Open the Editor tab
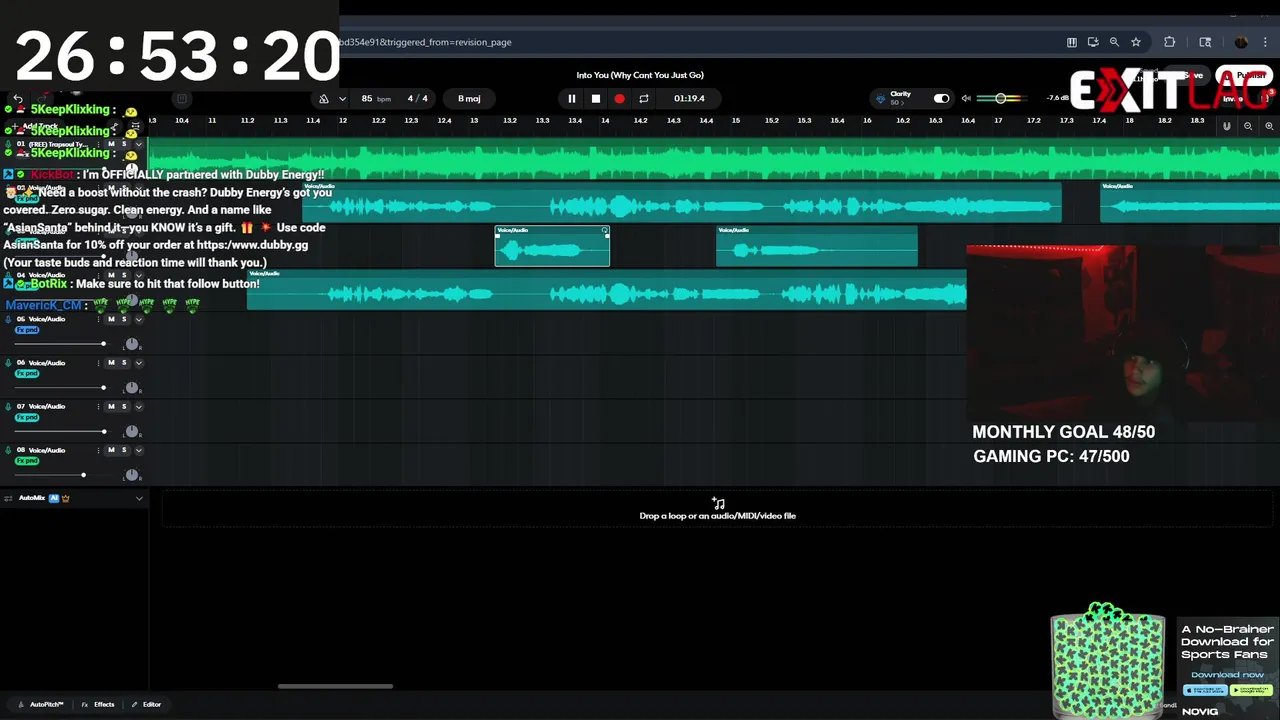Screen dimensions: 1280x720 point(146,704)
